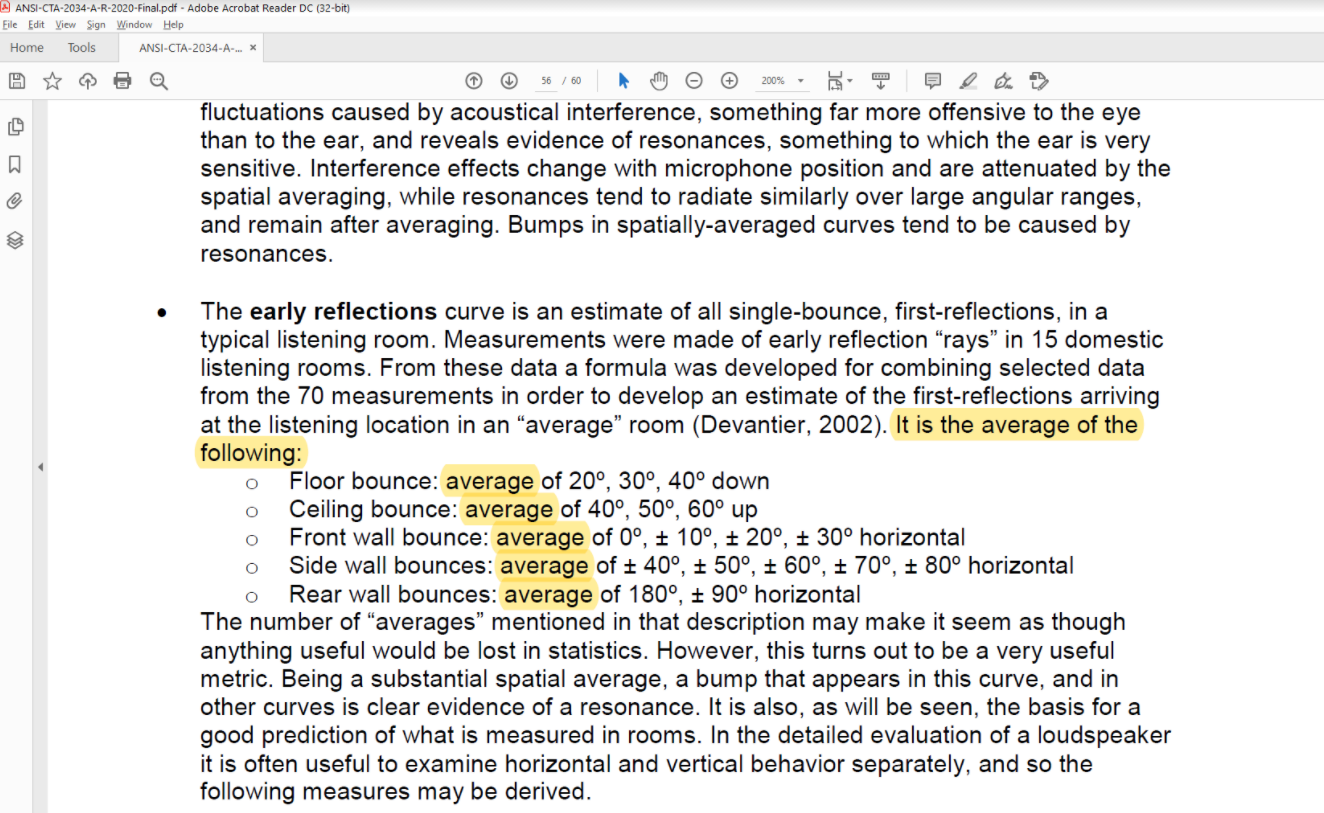Activate the hand pan tool
Screen dimensions: 1324x813
click(659, 81)
